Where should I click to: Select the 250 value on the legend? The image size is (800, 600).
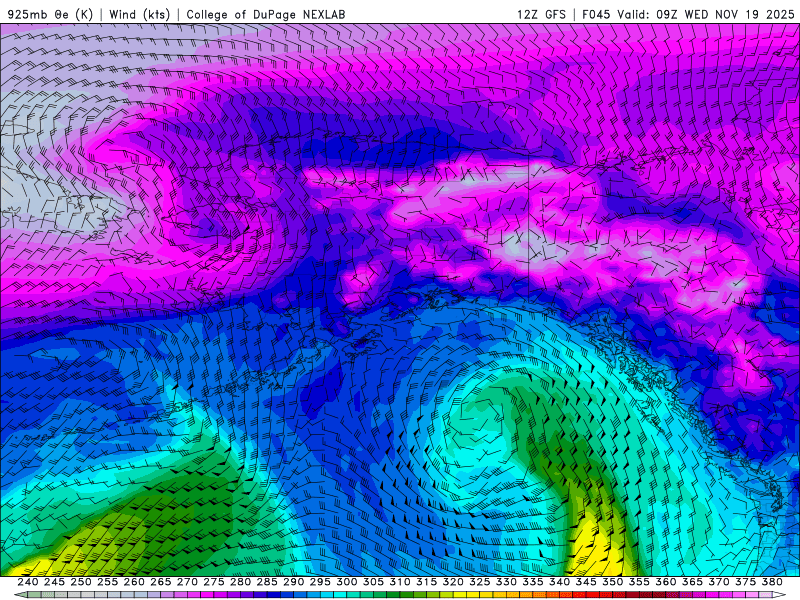(x=81, y=582)
